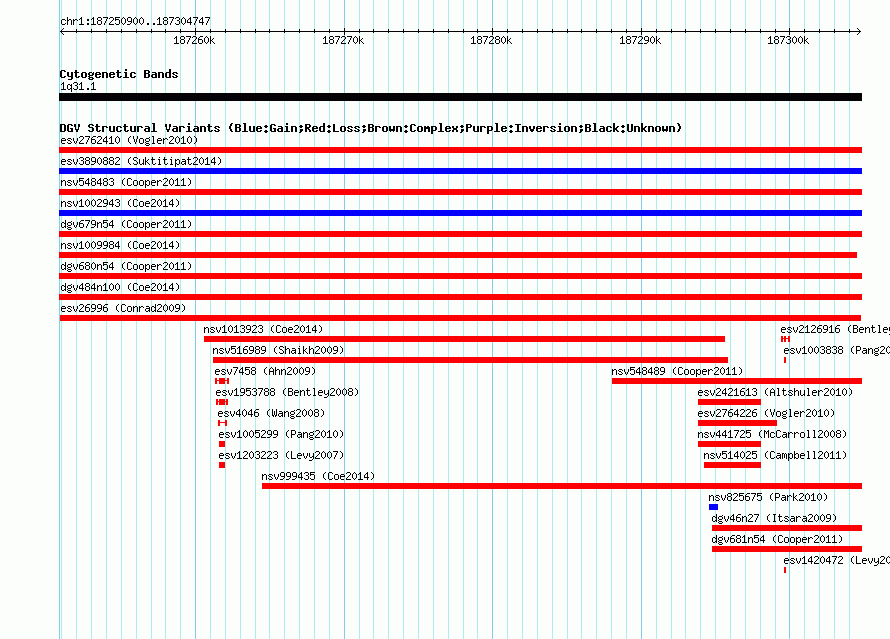
Task: Select the esv1420472 variant label
Action: [x=836, y=560]
